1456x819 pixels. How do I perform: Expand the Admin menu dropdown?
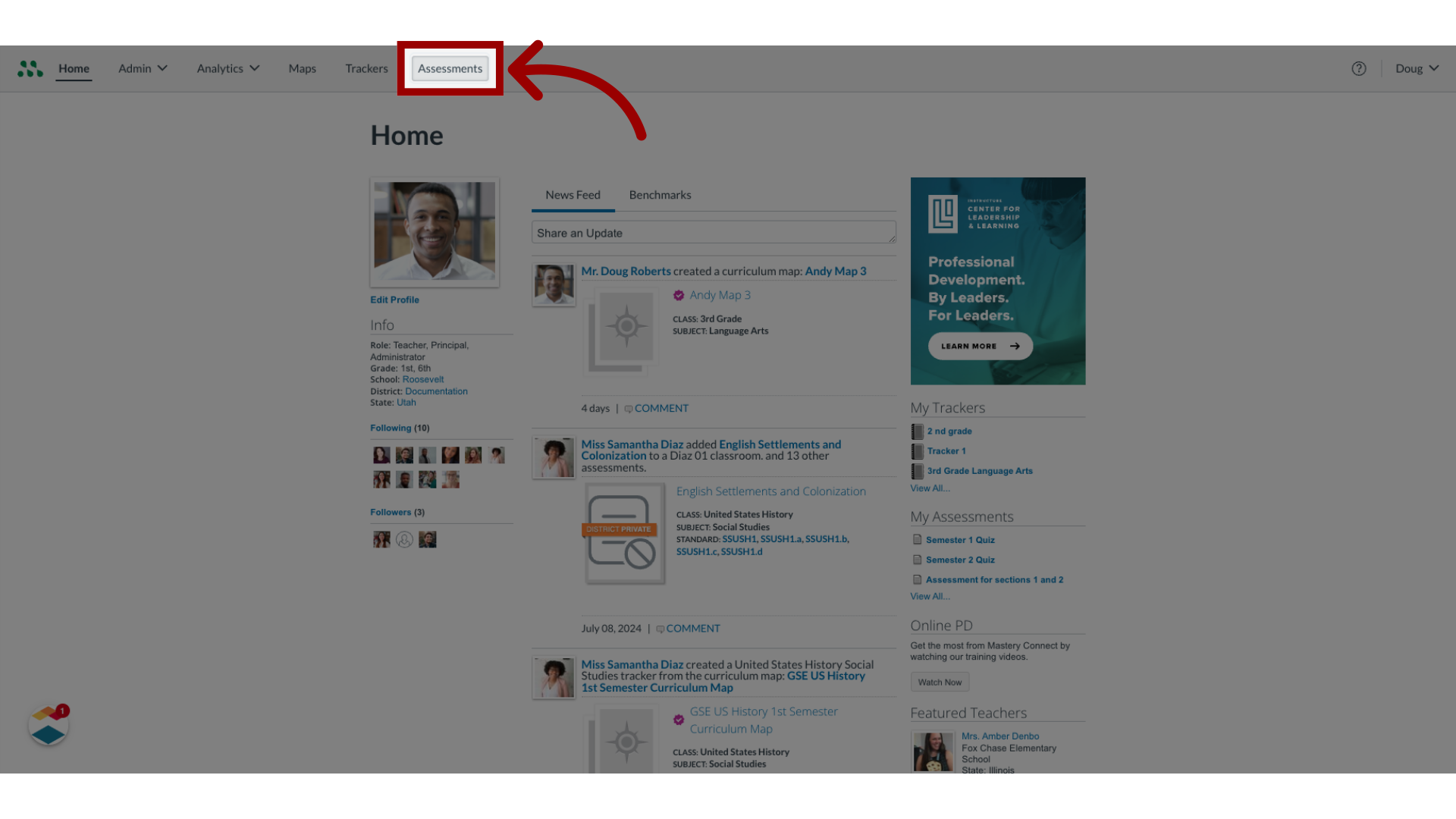tap(142, 68)
